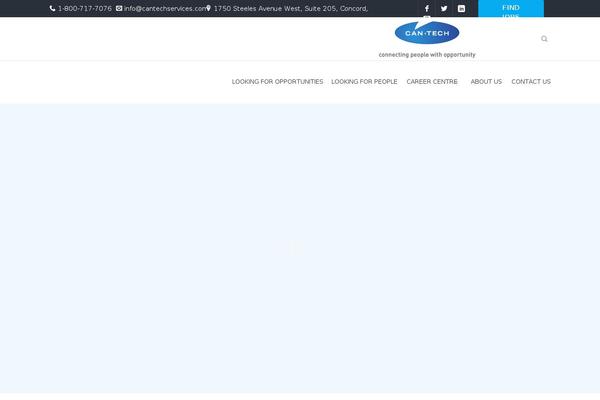The image size is (600, 400).
Task: Open Looking For People menu
Action: click(x=364, y=82)
